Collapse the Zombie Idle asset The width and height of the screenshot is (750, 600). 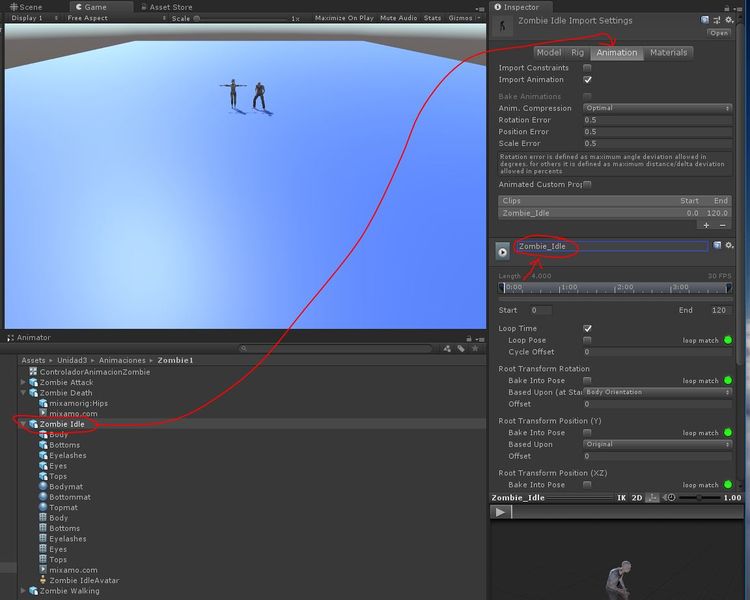click(x=23, y=424)
